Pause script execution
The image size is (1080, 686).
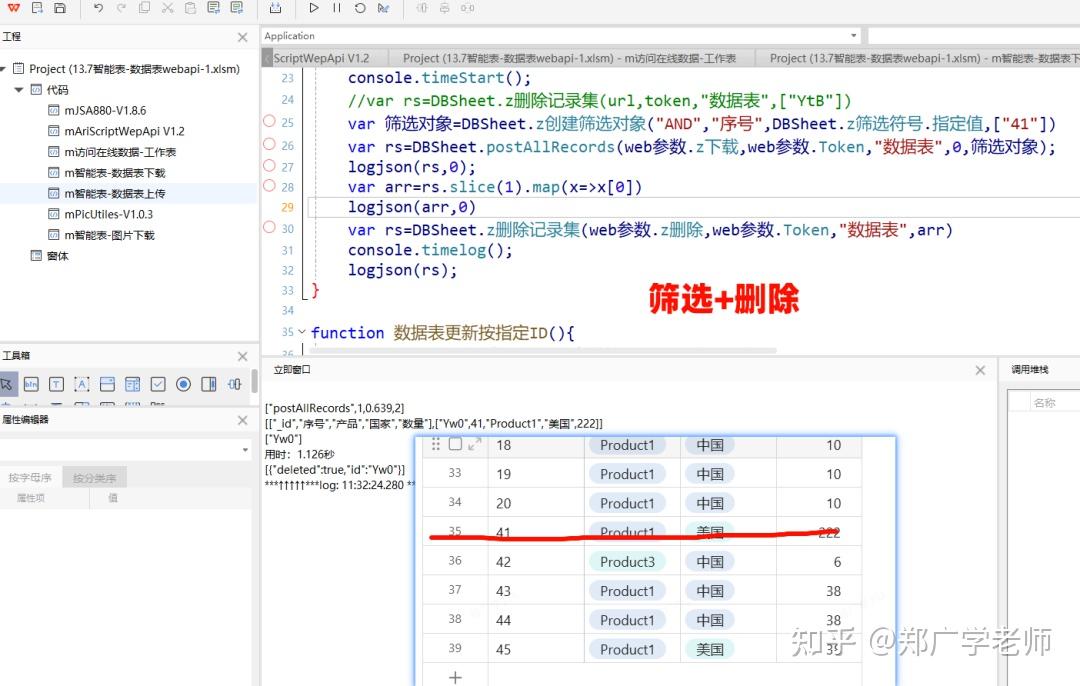337,8
